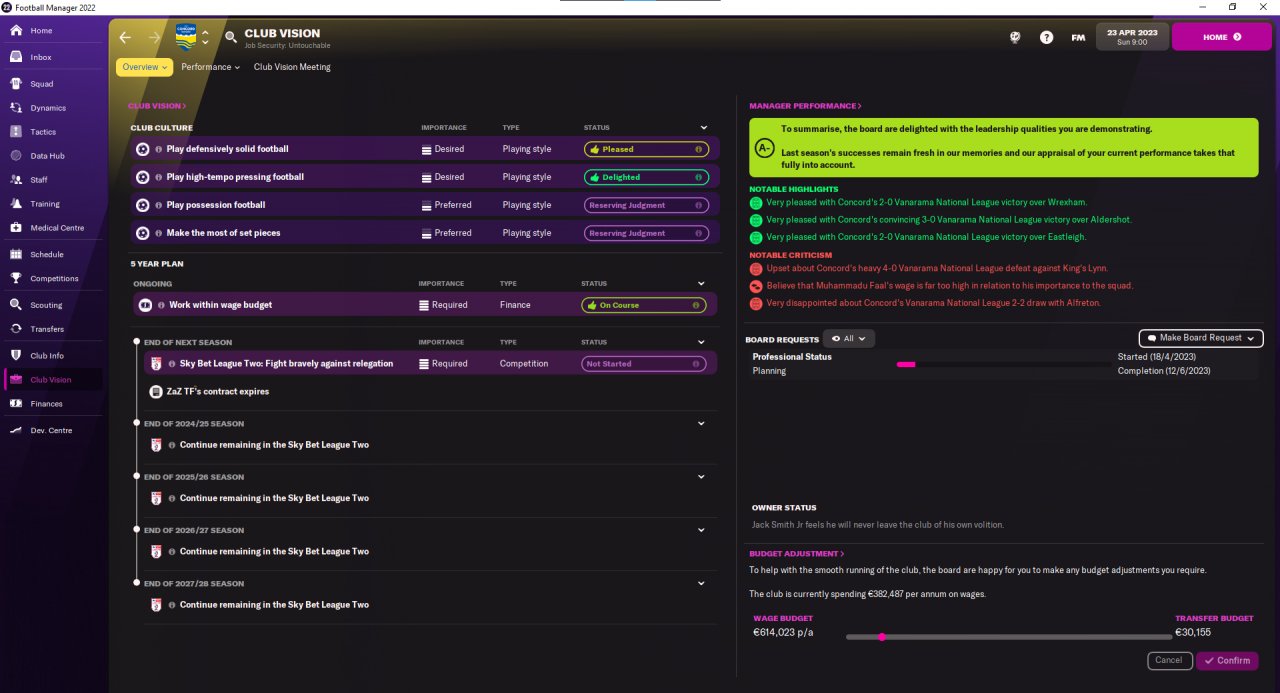Click the Home continue button
1280x693 pixels.
tap(1221, 37)
